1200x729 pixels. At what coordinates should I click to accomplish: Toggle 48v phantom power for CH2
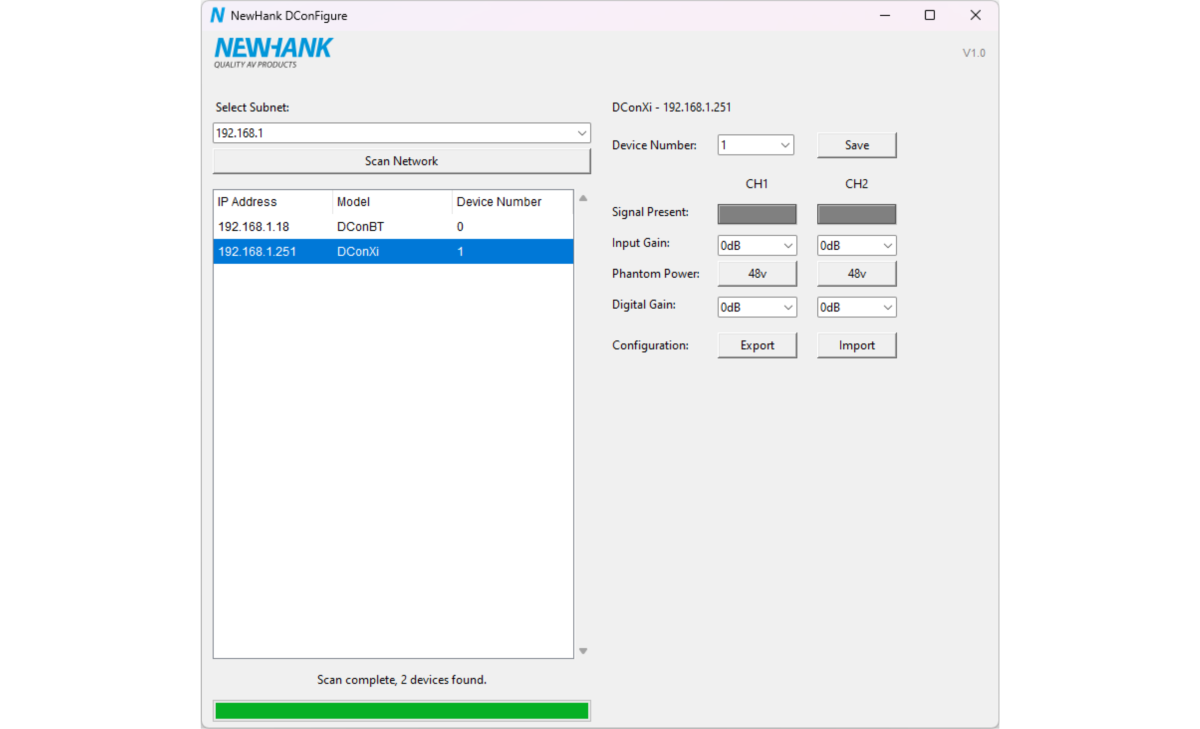(856, 273)
